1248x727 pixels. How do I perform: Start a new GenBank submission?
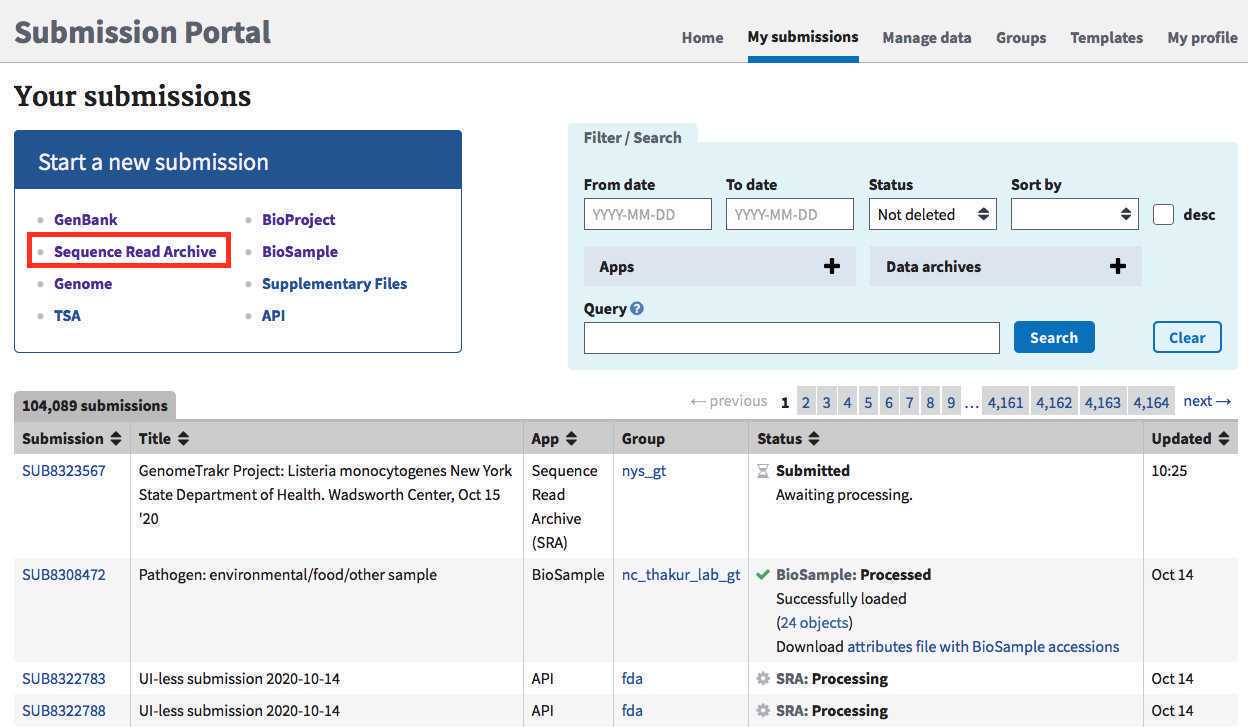click(x=86, y=219)
